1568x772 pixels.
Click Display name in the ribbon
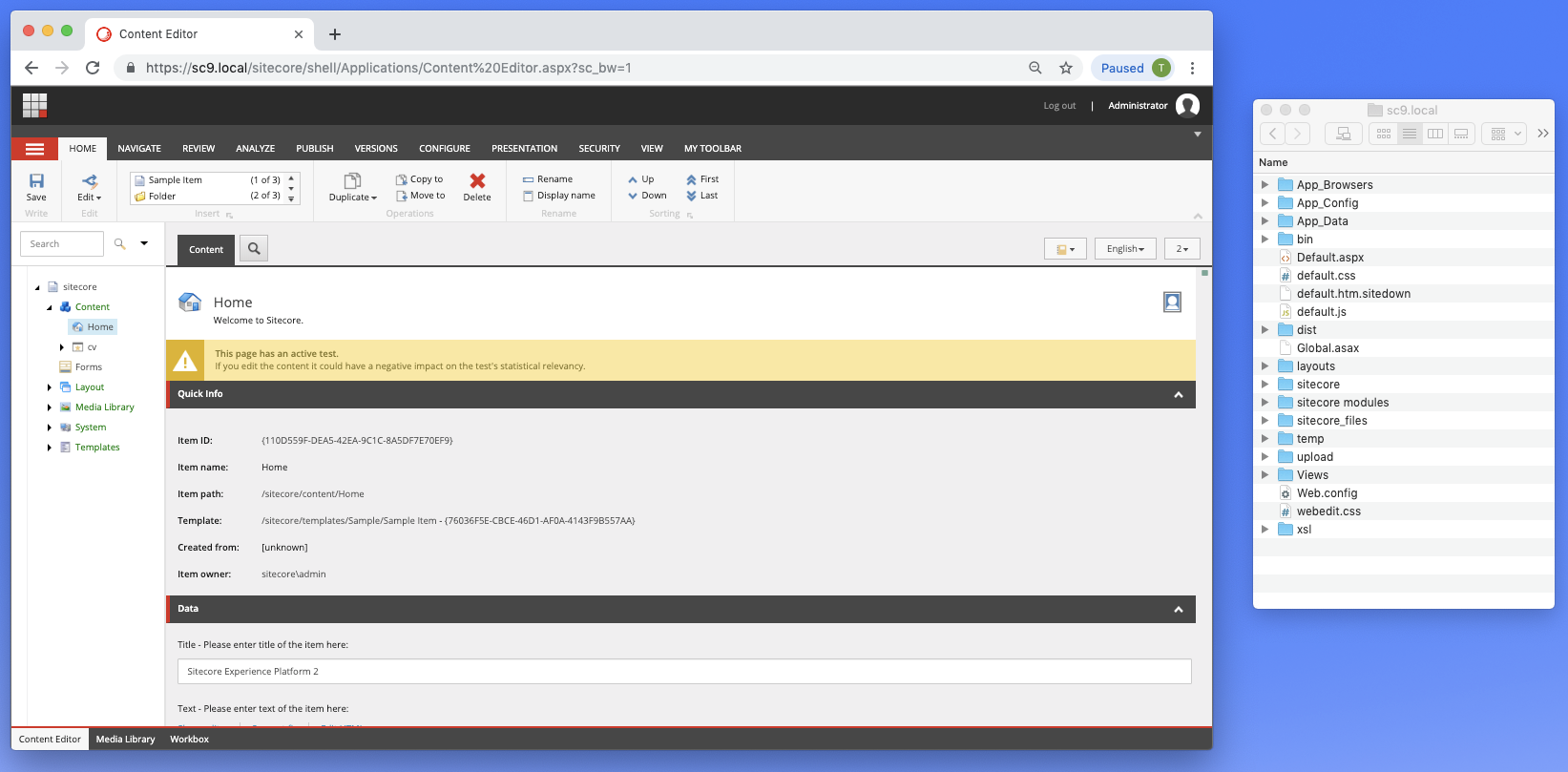click(x=559, y=196)
